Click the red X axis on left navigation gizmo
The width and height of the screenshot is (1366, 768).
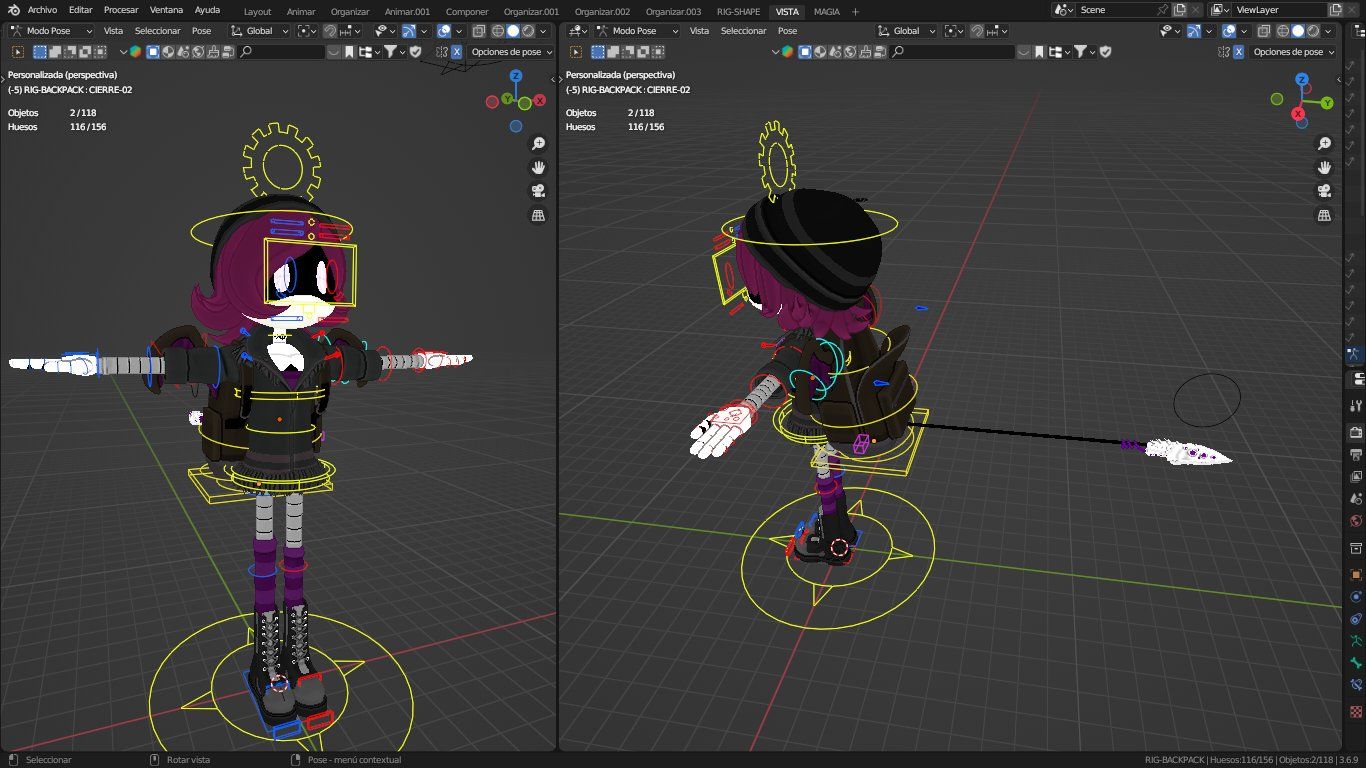coord(540,100)
